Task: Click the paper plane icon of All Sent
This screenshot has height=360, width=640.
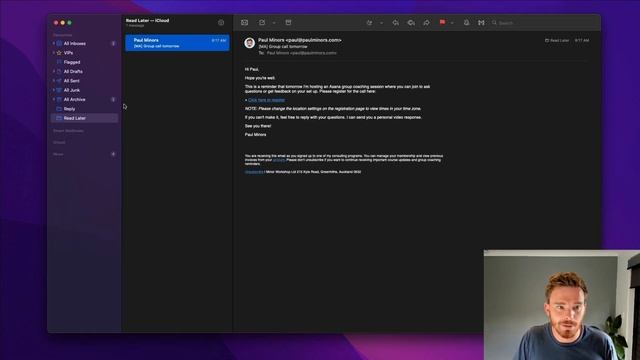Action: click(59, 81)
